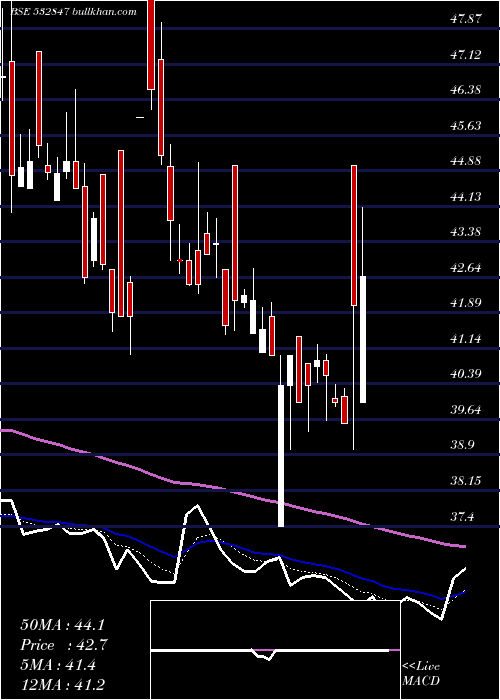Image resolution: width=500 pixels, height=700 pixels.
Task: Click the 42.64 price axis label
Action: pyautogui.click(x=466, y=267)
